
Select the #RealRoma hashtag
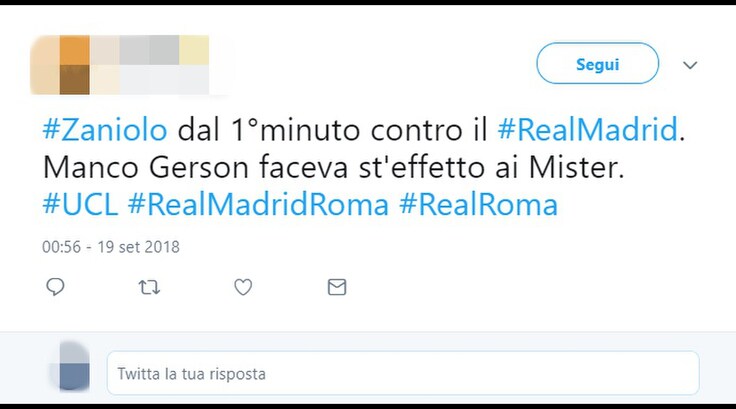click(478, 205)
